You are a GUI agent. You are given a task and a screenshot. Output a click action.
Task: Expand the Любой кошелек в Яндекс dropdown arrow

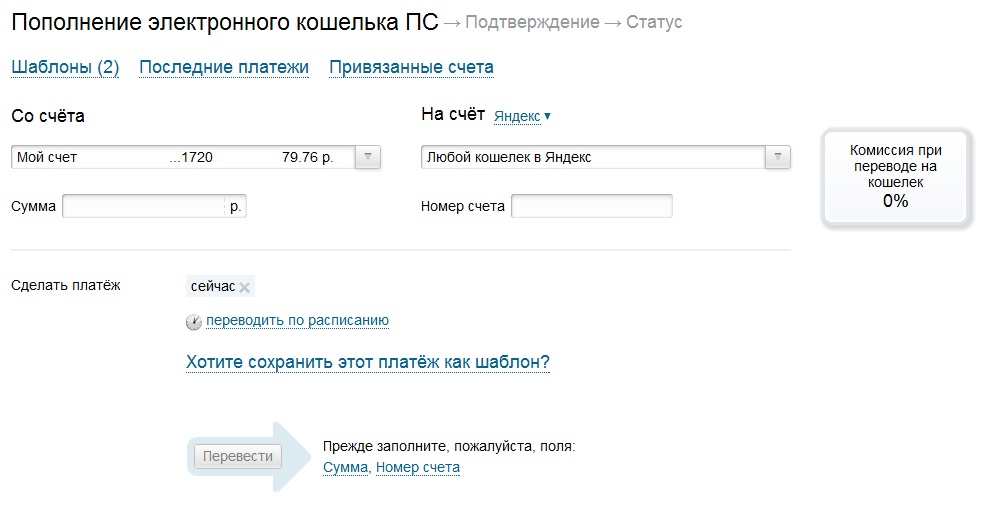[x=778, y=157]
